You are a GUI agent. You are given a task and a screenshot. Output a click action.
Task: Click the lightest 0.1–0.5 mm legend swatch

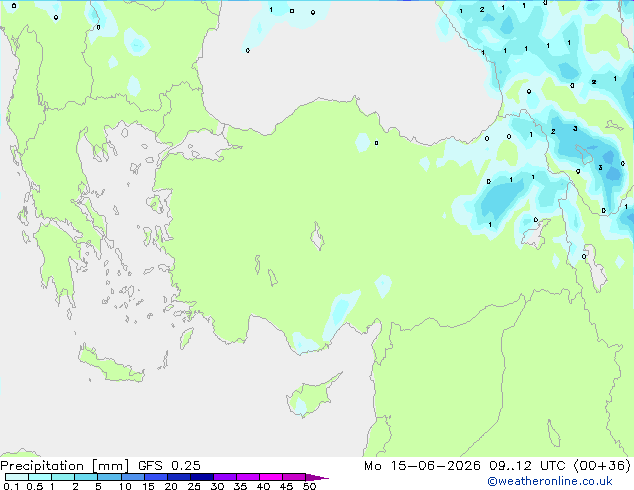click(x=17, y=477)
